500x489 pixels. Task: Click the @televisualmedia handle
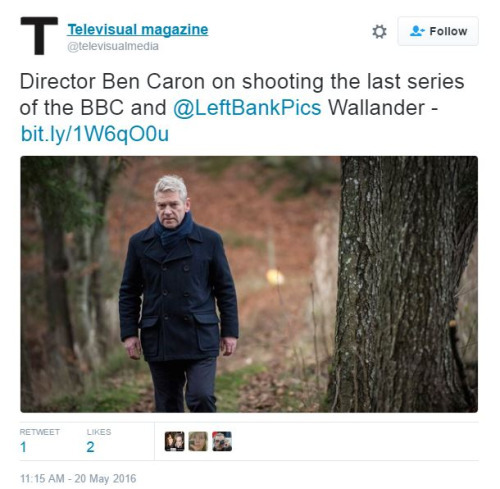point(113,46)
